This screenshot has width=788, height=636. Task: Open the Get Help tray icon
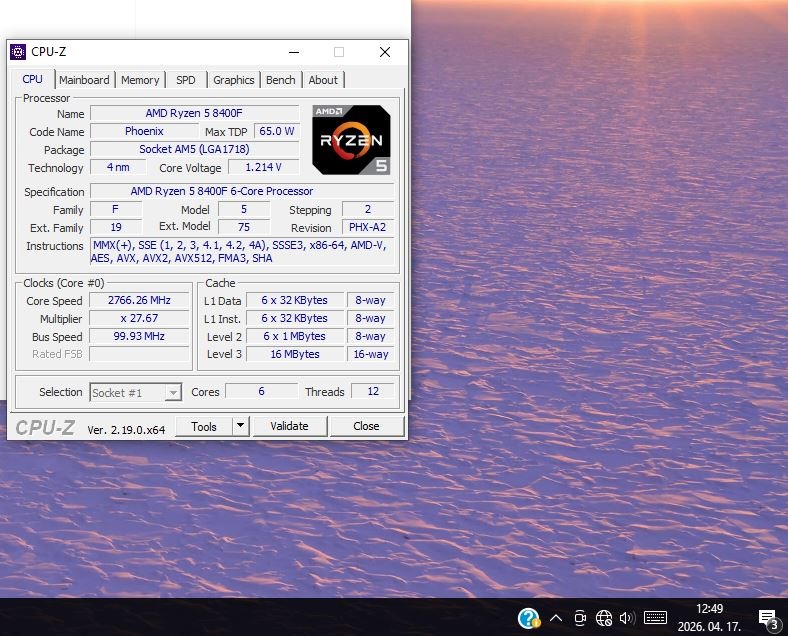pos(529,618)
